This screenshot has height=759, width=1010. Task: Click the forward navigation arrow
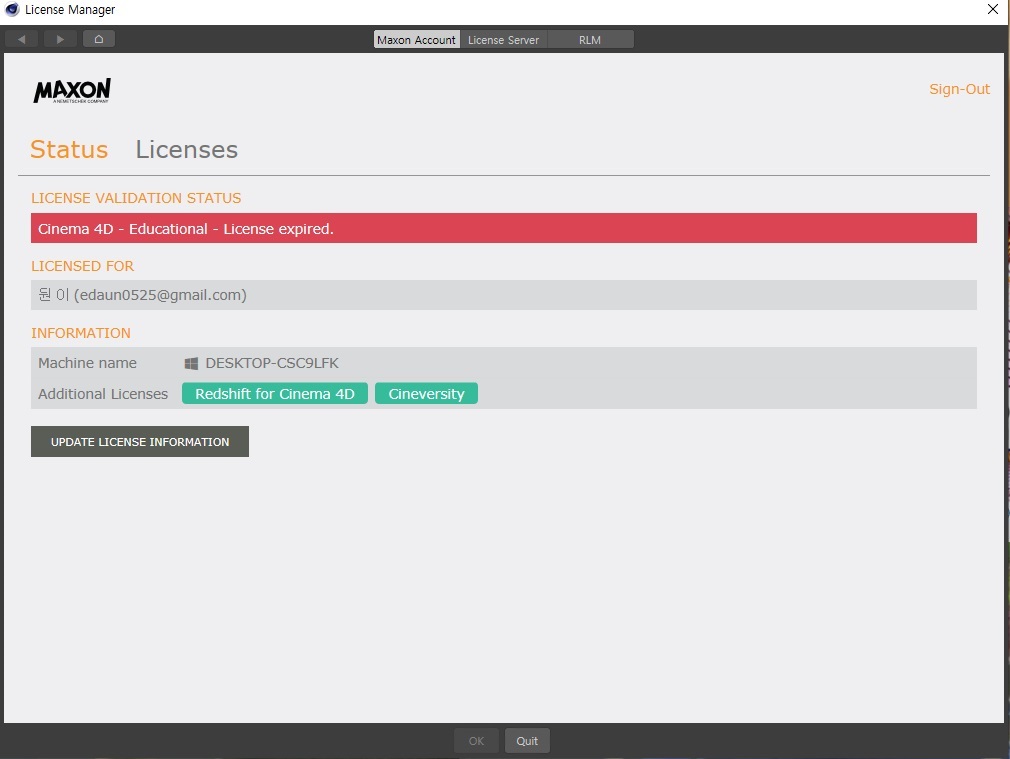point(60,39)
